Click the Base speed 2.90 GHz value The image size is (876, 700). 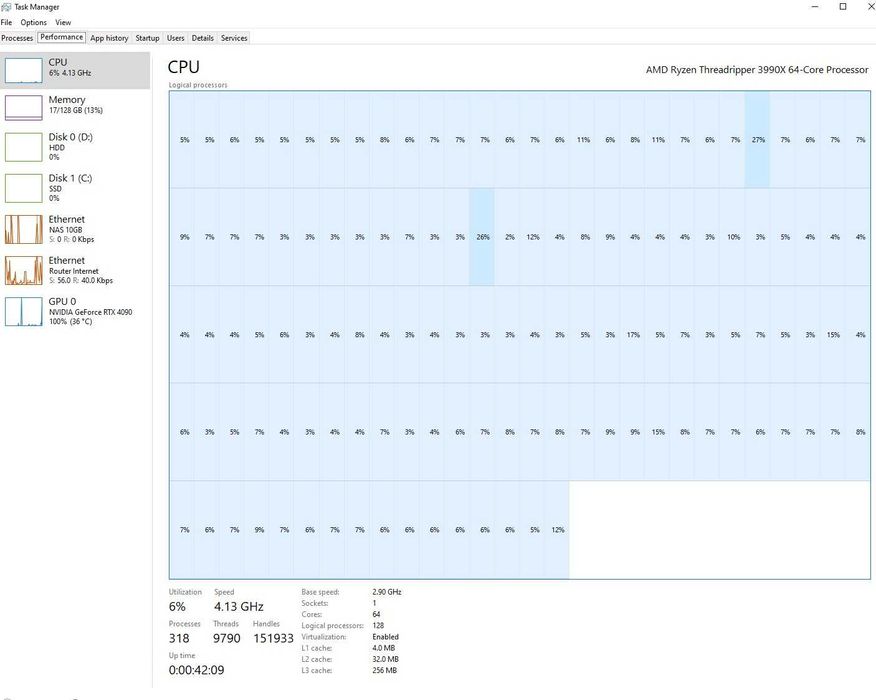coord(387,592)
